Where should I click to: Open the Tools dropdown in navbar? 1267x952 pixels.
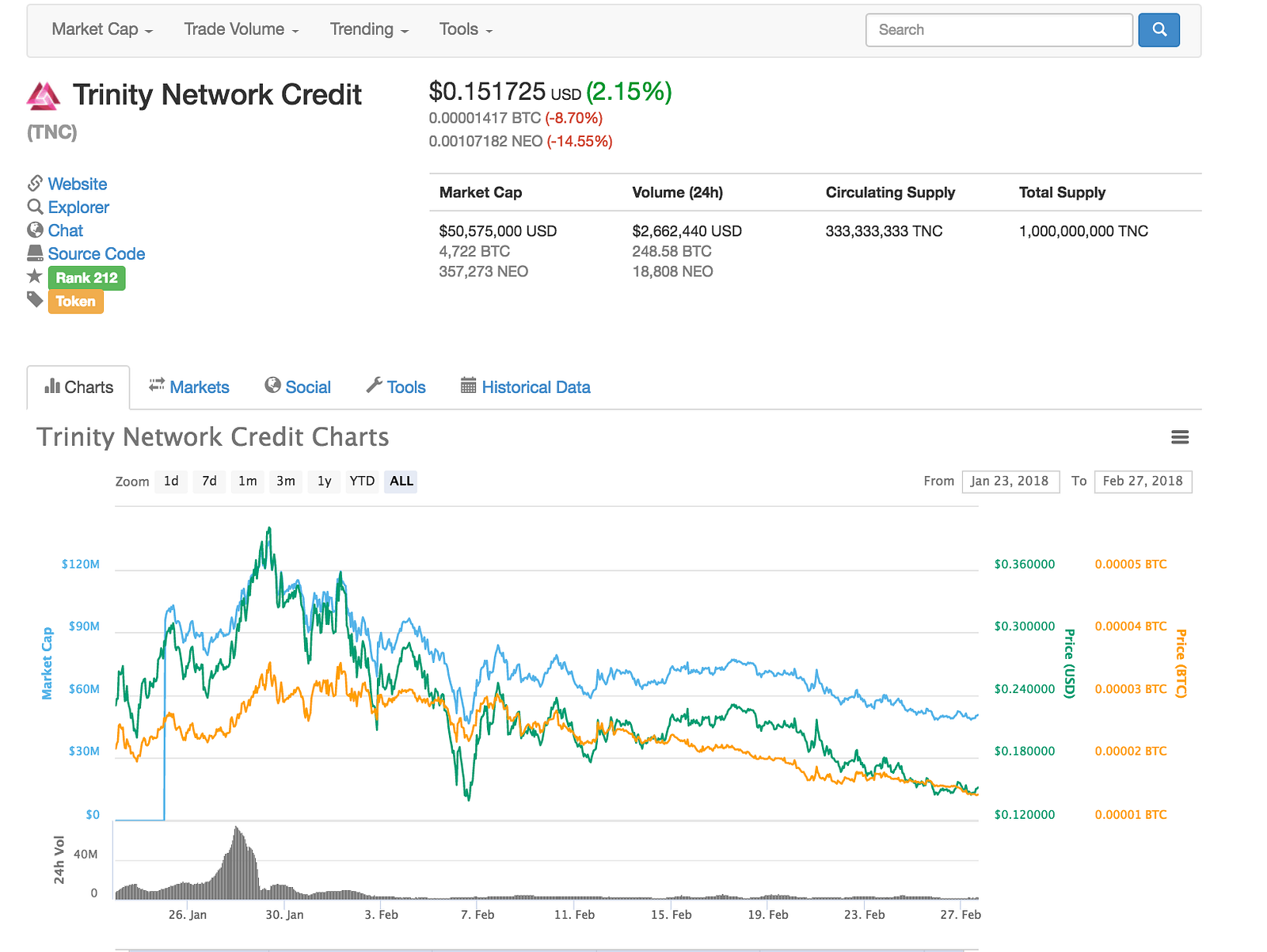466,29
